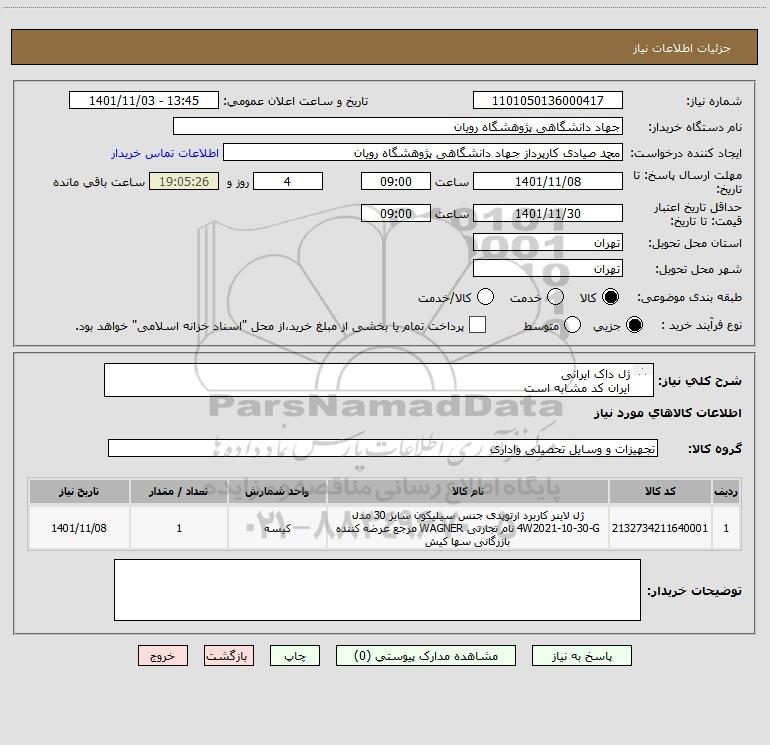Click the نام کالا column header
This screenshot has height=745, width=770.
pyautogui.click(x=468, y=492)
